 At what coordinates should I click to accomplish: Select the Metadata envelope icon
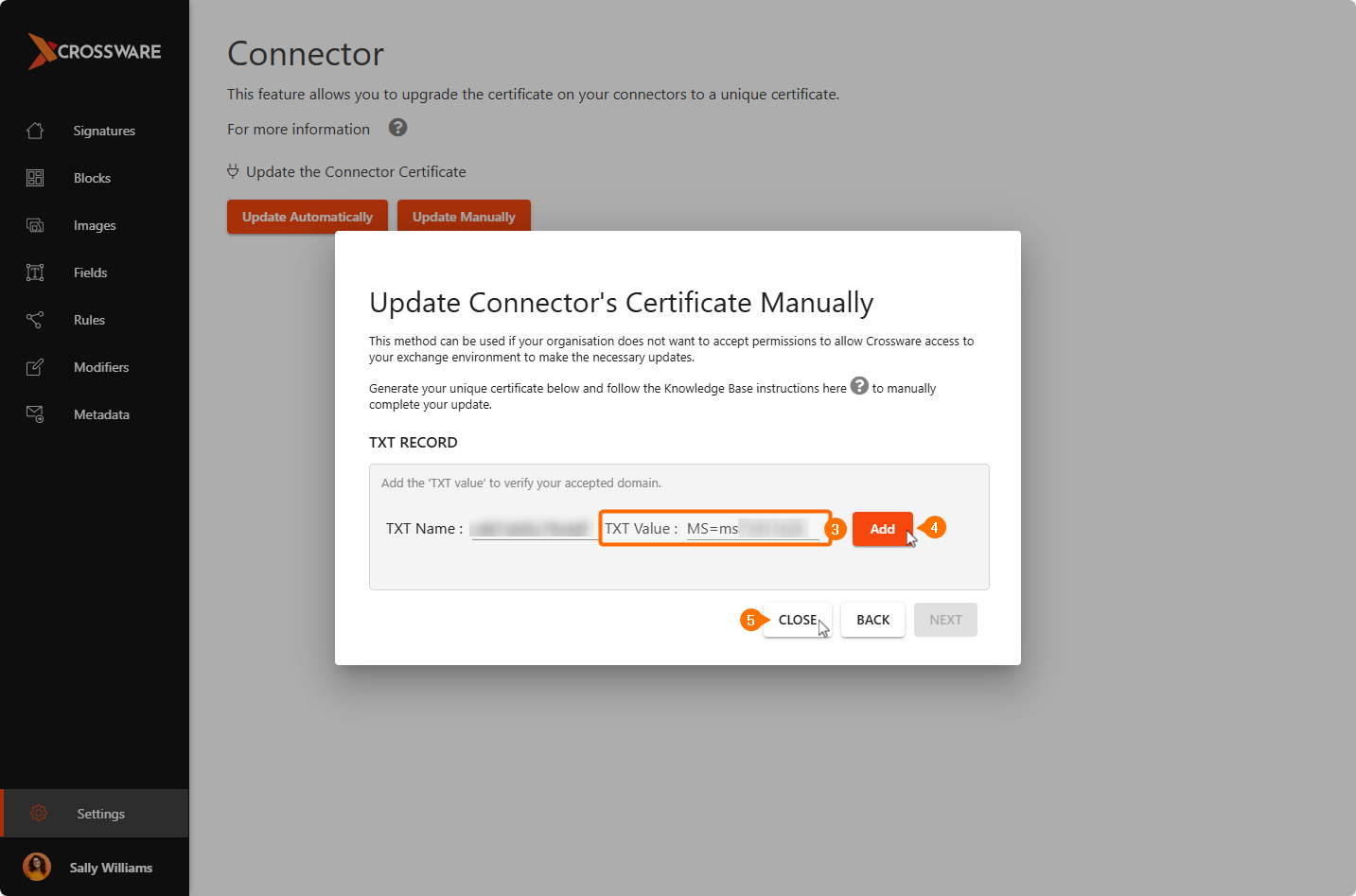(x=35, y=414)
